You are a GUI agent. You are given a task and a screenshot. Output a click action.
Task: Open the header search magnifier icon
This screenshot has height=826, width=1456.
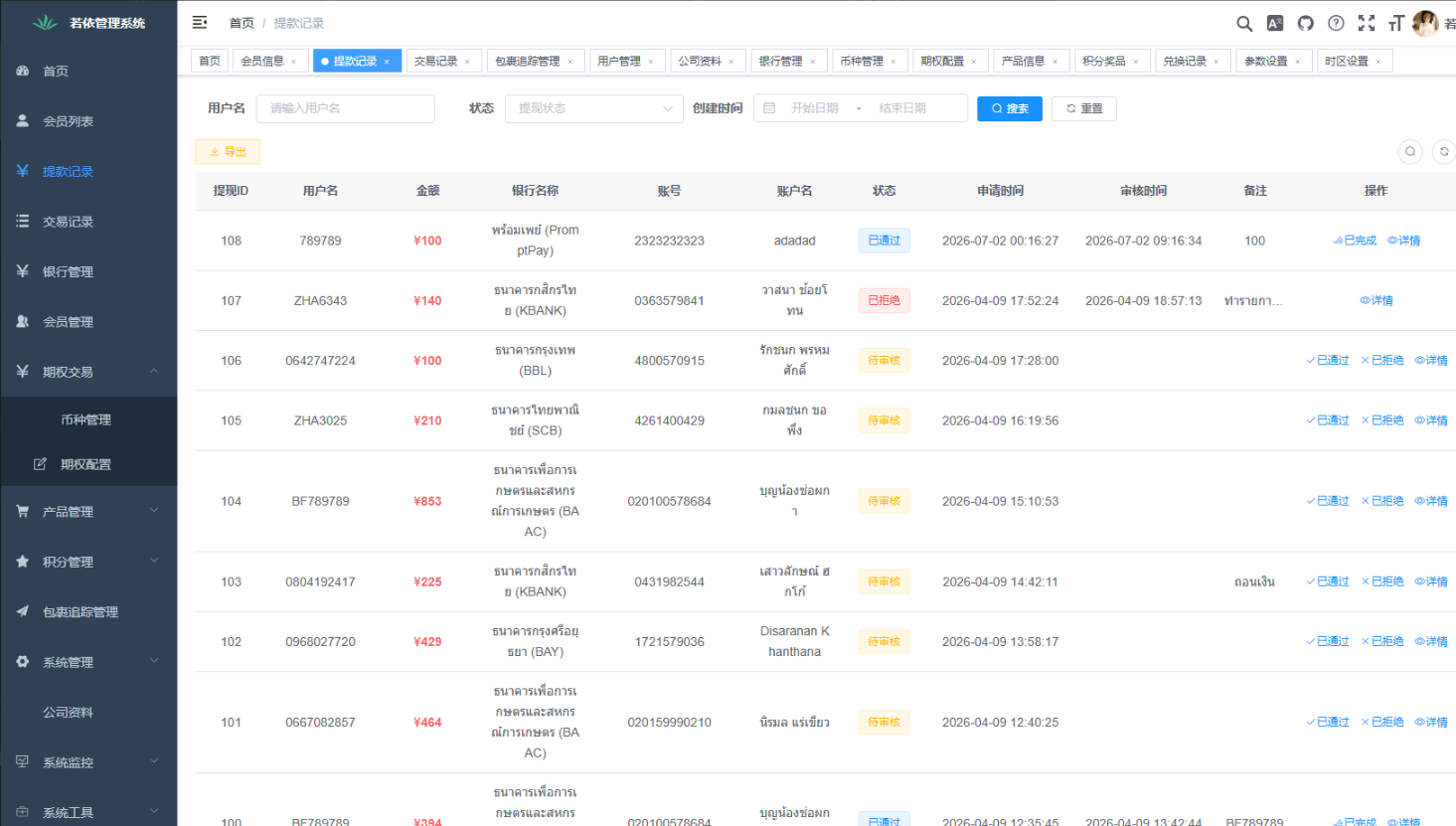(1244, 23)
